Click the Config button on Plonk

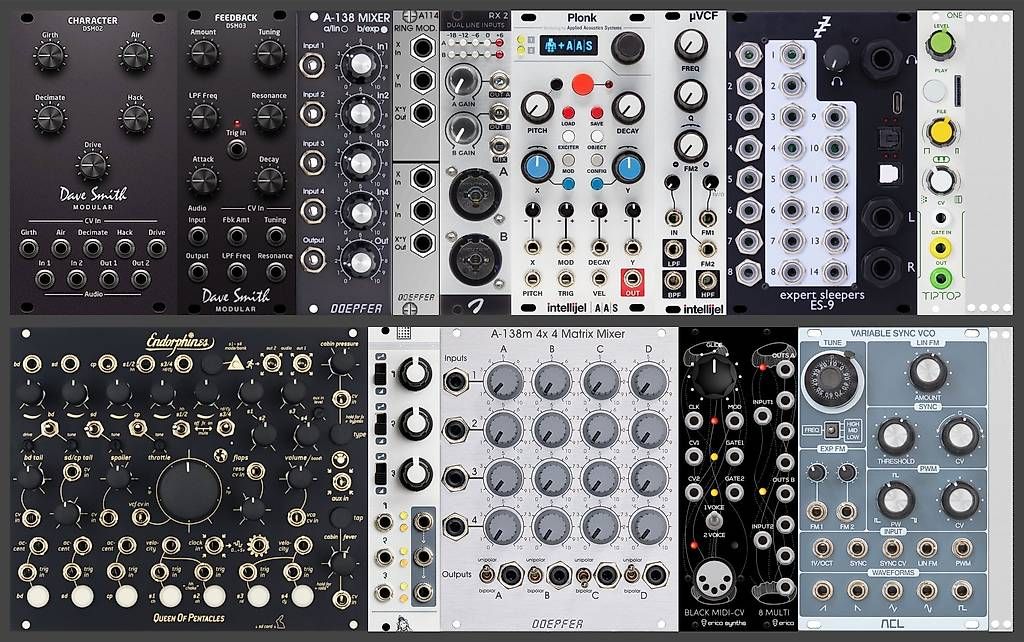[596, 160]
